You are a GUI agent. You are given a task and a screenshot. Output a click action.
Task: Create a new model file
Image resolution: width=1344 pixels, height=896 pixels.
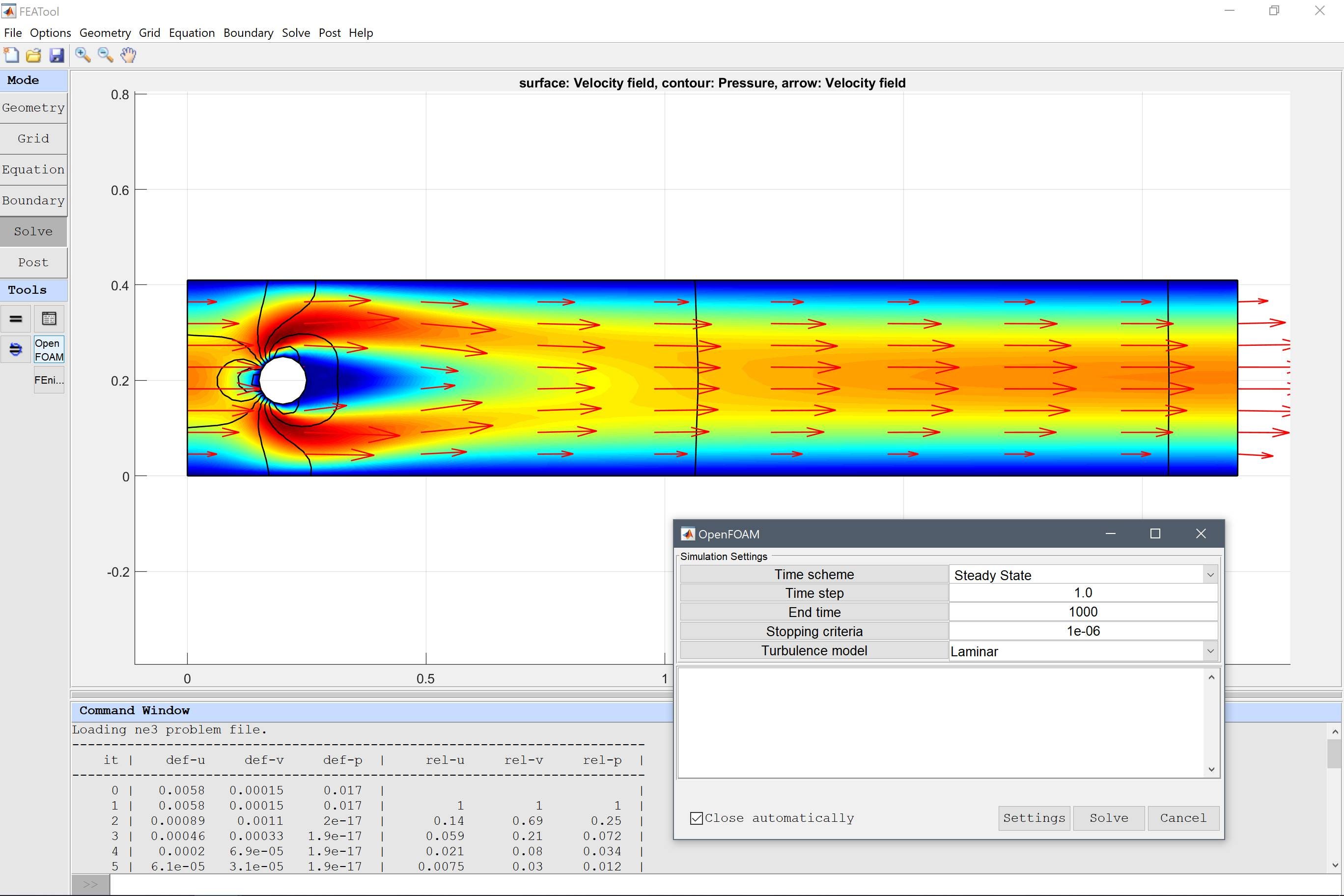11,55
